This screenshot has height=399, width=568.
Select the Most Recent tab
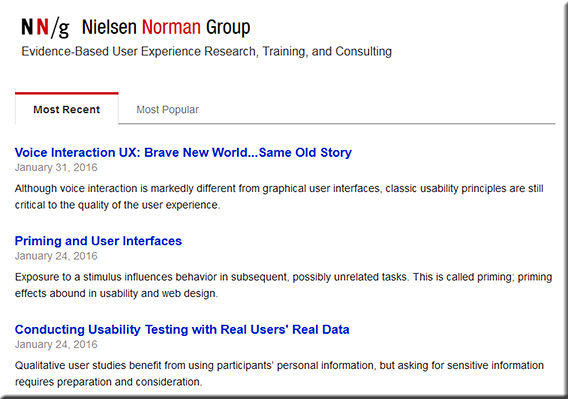pyautogui.click(x=67, y=109)
